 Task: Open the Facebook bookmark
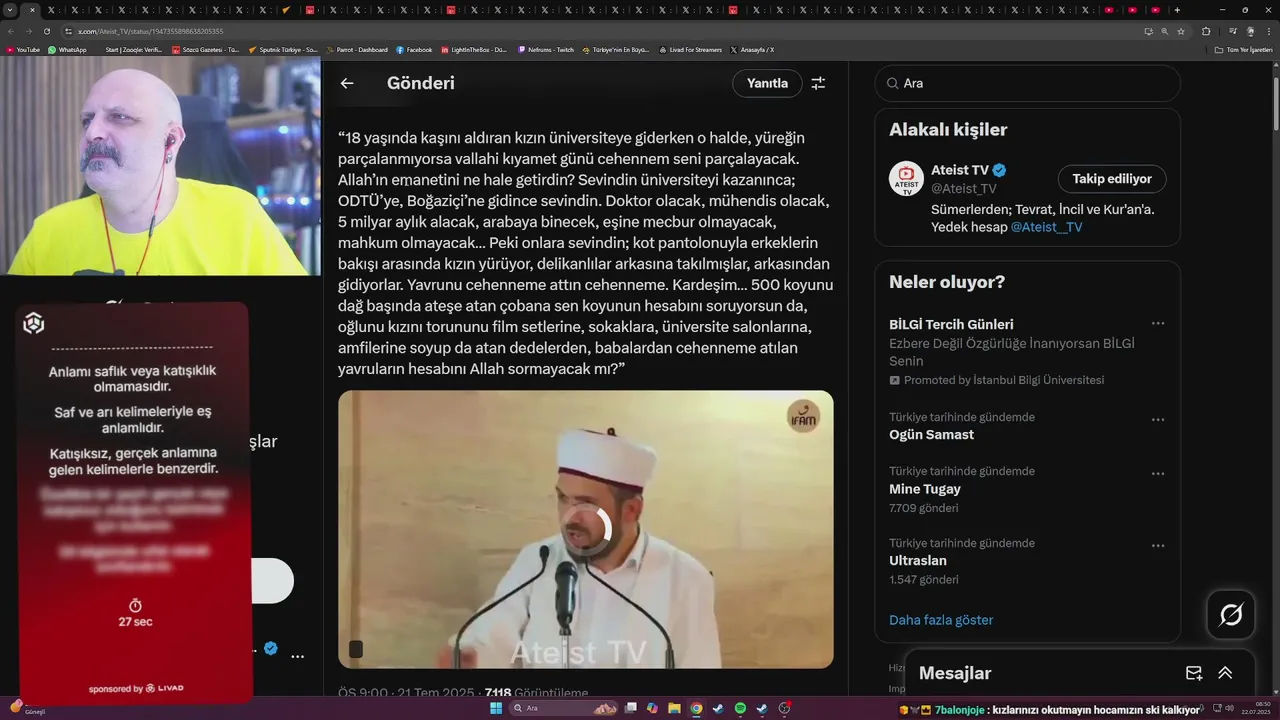[414, 49]
